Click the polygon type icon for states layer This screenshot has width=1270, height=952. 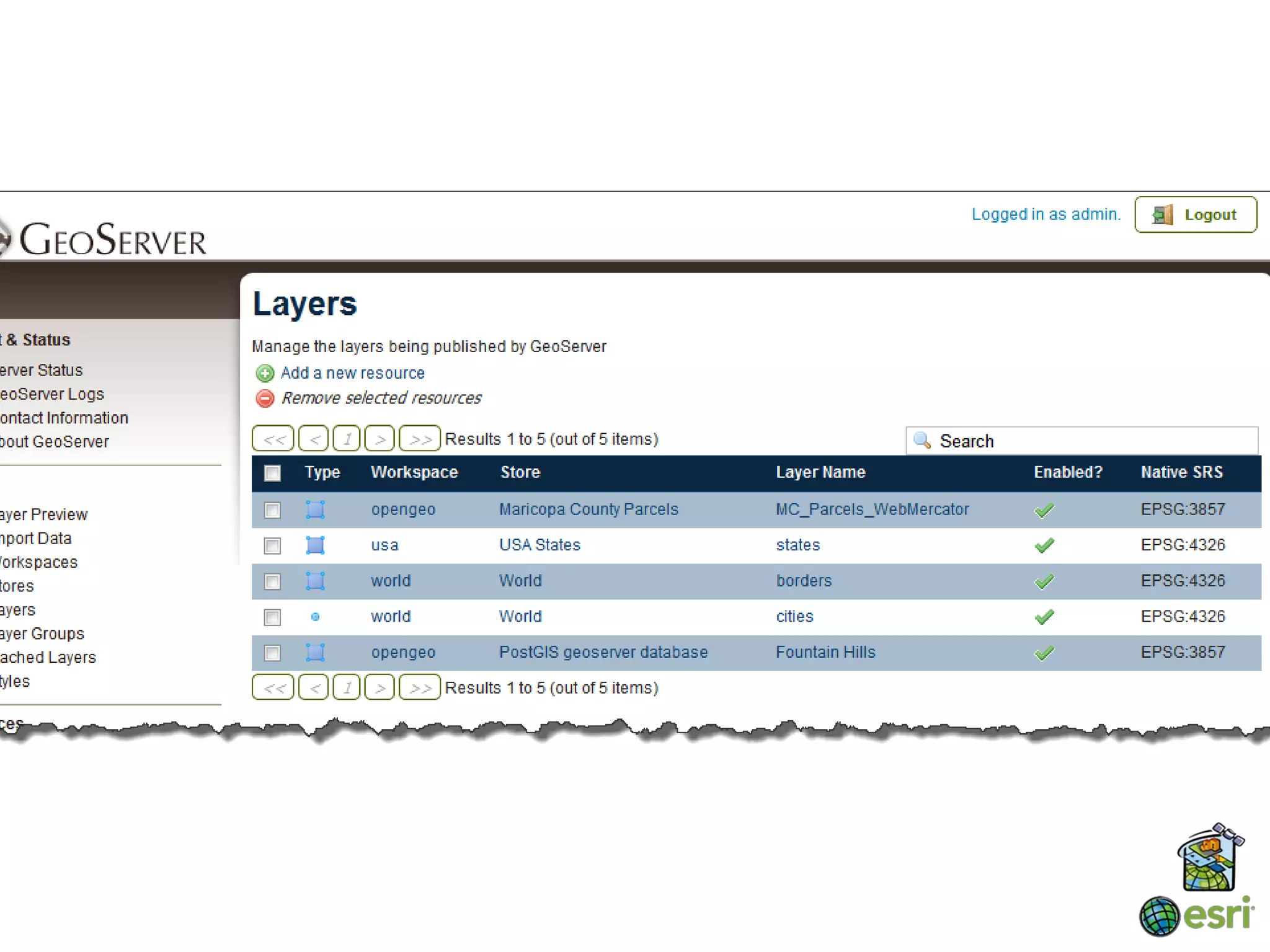(x=315, y=545)
